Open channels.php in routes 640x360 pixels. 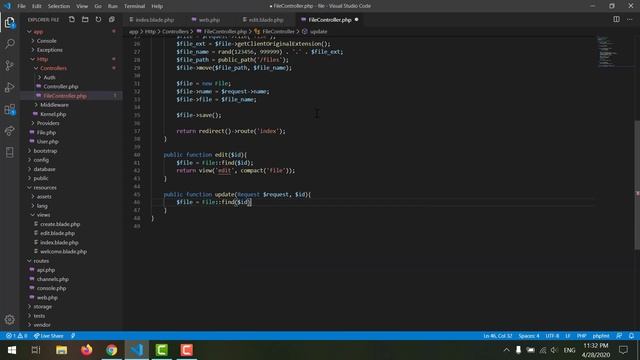click(x=53, y=279)
